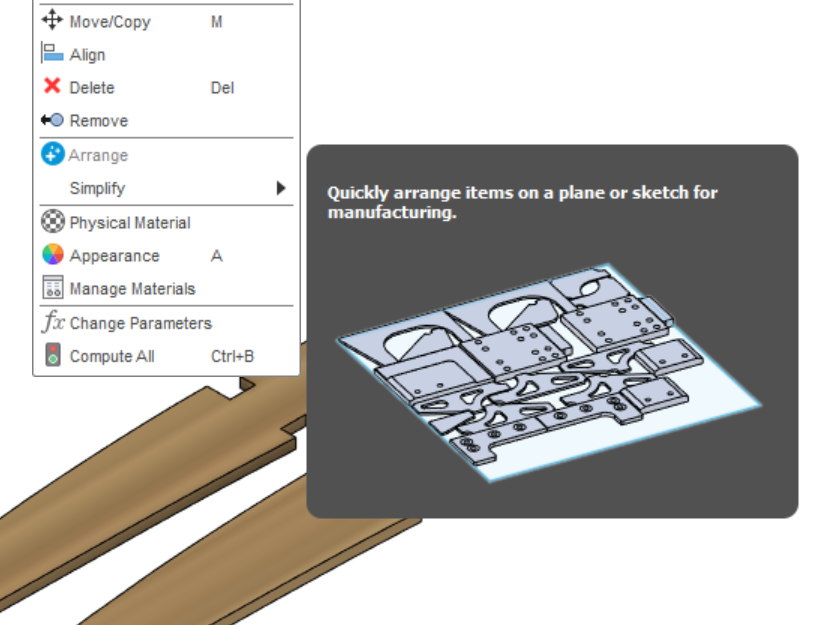The height and width of the screenshot is (625, 816).
Task: Click the fx Change Parameters icon
Action: [52, 323]
